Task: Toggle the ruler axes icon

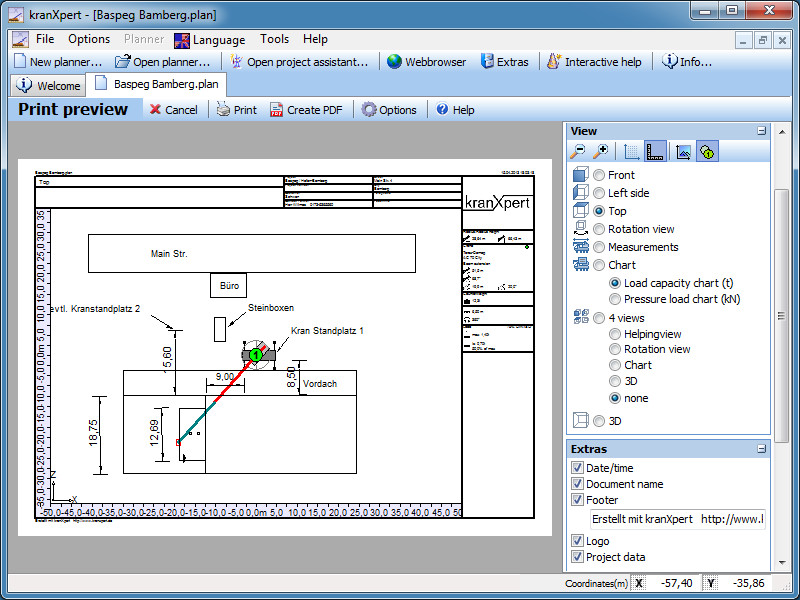Action: point(656,152)
